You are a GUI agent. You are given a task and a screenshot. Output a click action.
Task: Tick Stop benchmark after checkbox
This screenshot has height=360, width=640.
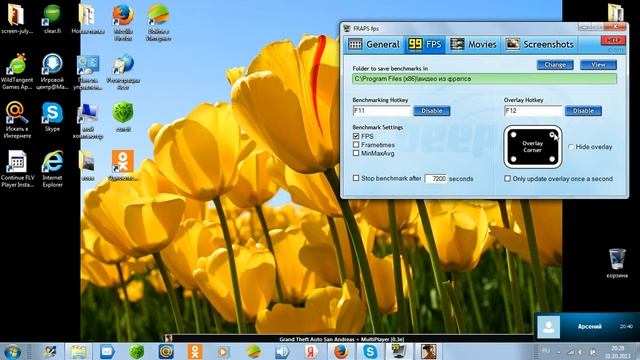coord(356,178)
